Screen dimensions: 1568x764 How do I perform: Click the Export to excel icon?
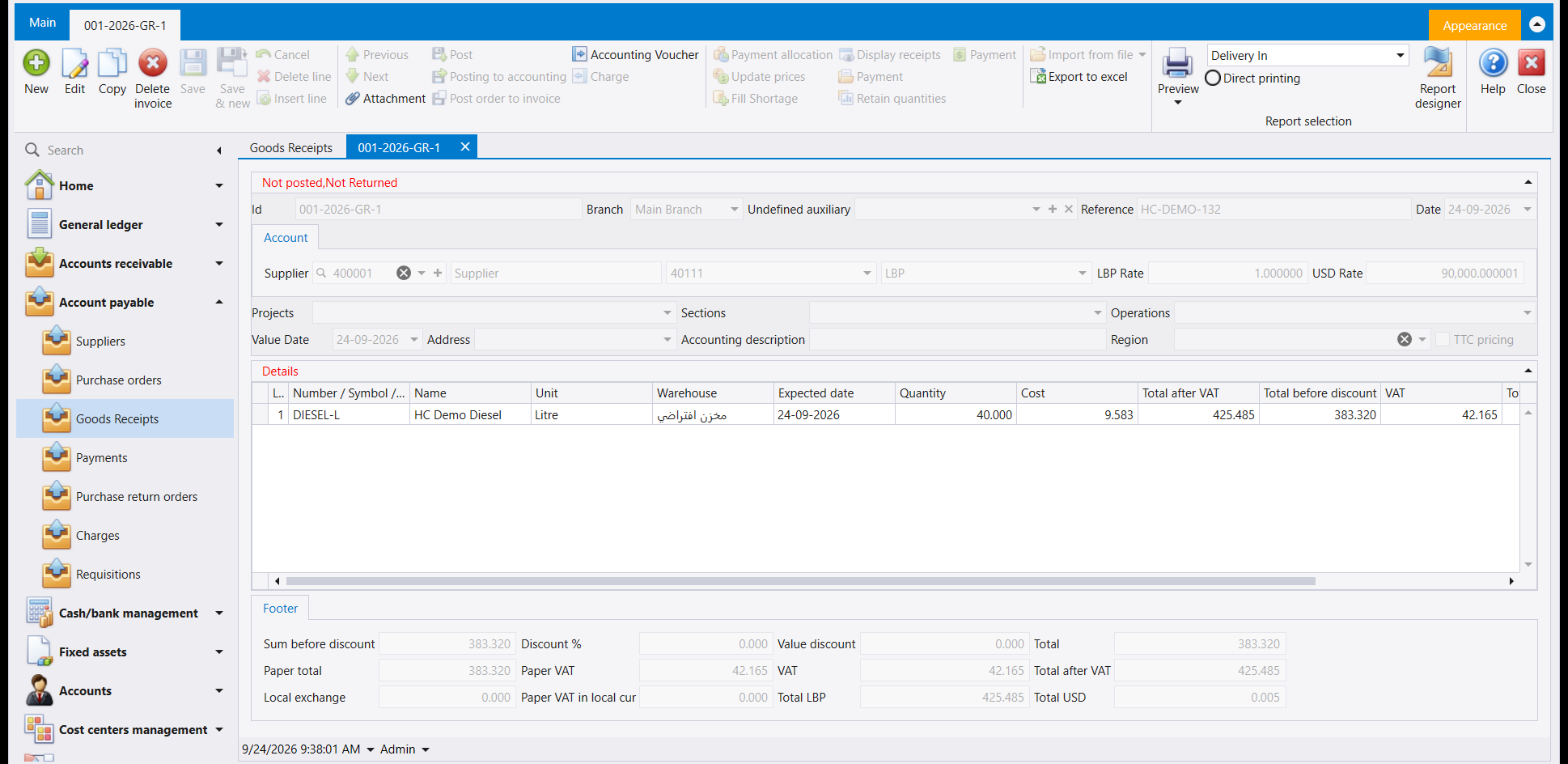click(1038, 77)
